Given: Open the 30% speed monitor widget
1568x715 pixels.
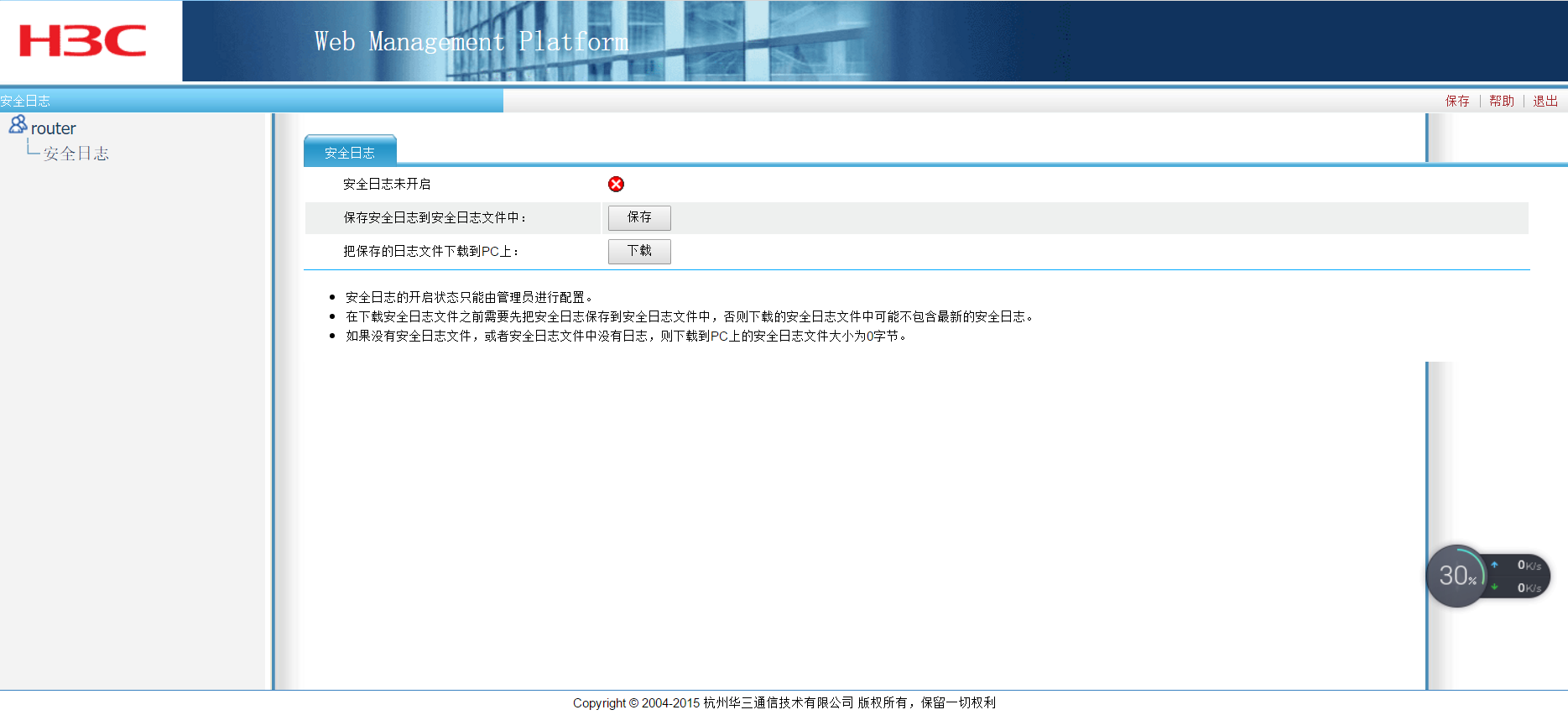Looking at the screenshot, I should (x=1457, y=576).
